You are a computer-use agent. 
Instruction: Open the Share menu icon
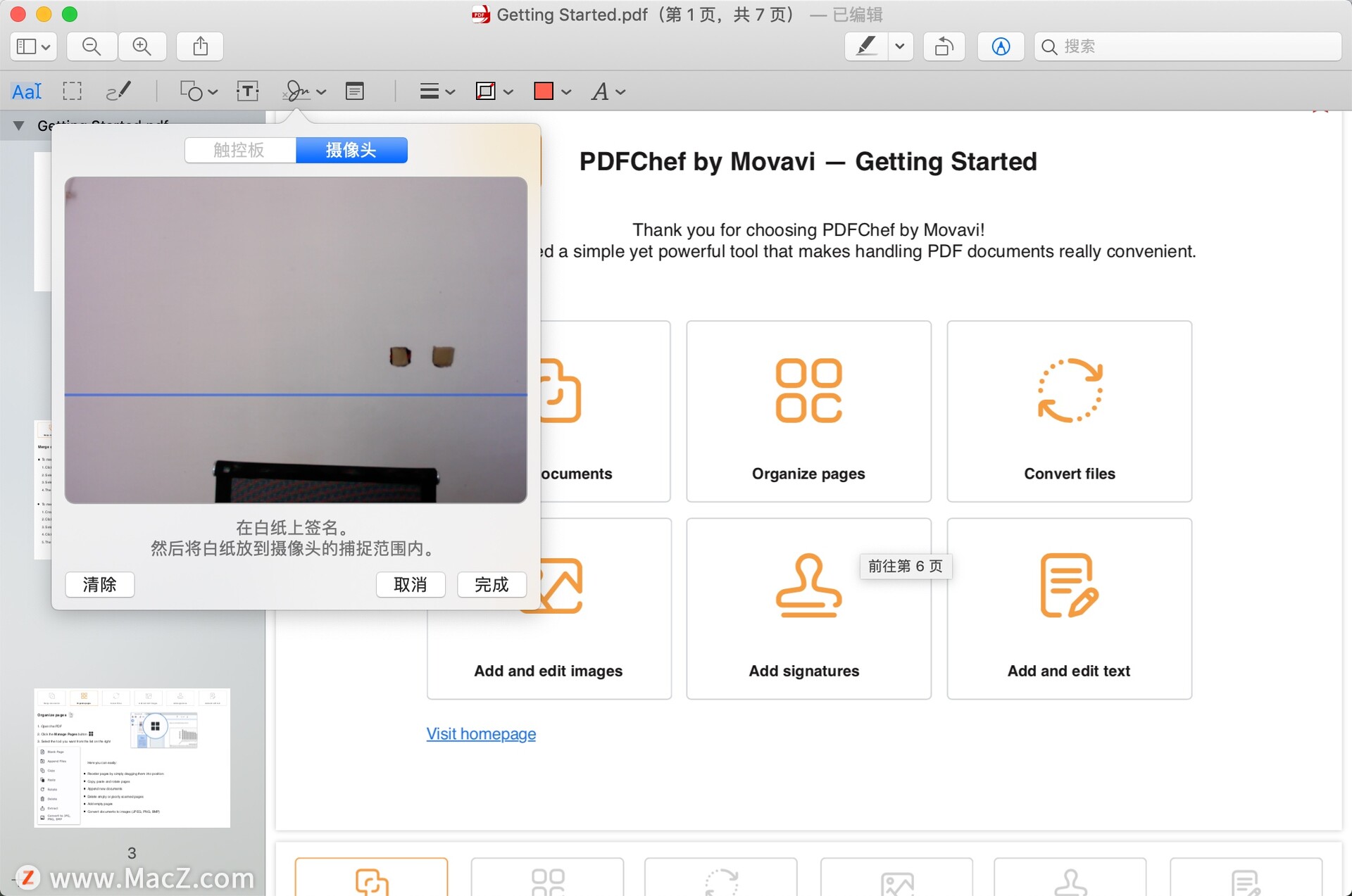200,46
